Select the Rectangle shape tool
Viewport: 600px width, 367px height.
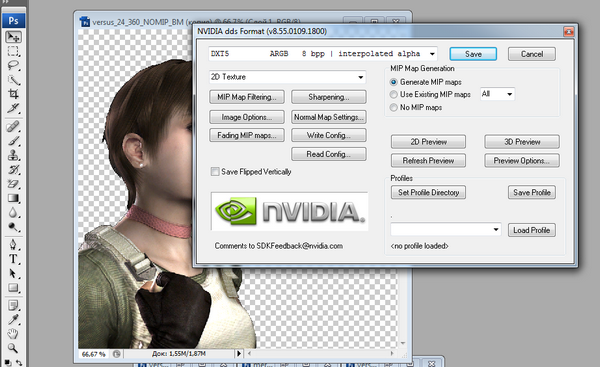pos(13,288)
